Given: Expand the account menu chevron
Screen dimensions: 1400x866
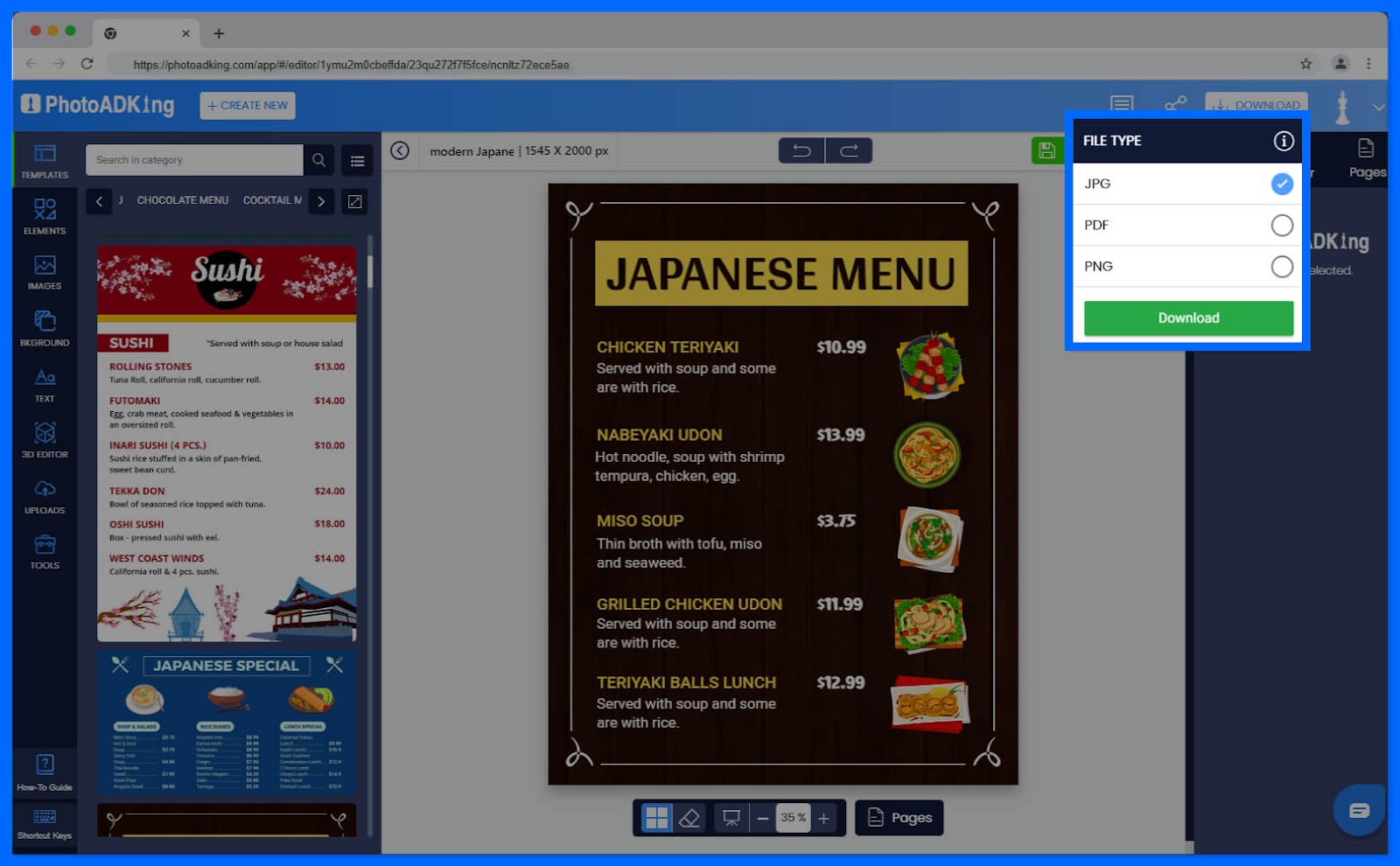Looking at the screenshot, I should point(1378,107).
